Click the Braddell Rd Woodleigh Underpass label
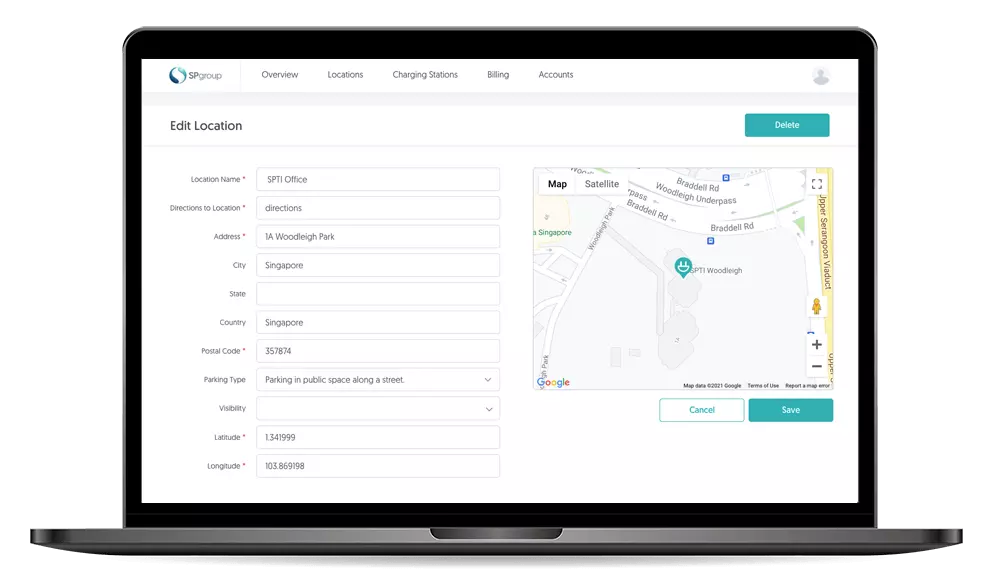1000x581 pixels. click(x=696, y=192)
